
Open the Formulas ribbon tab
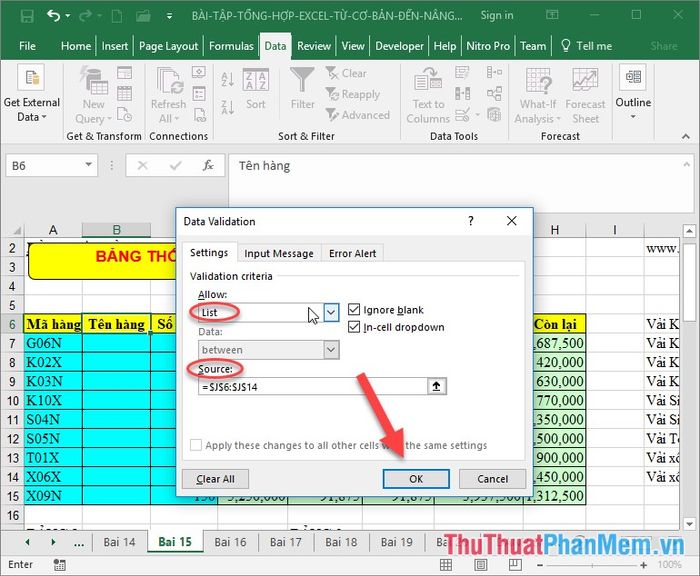pos(231,46)
